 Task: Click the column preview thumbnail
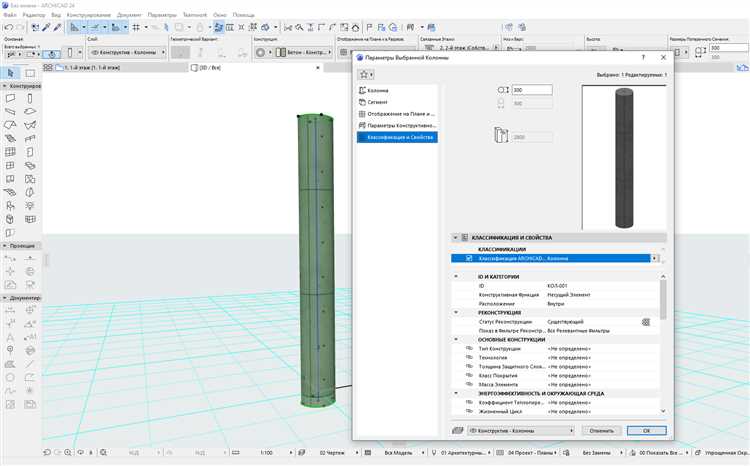point(624,157)
